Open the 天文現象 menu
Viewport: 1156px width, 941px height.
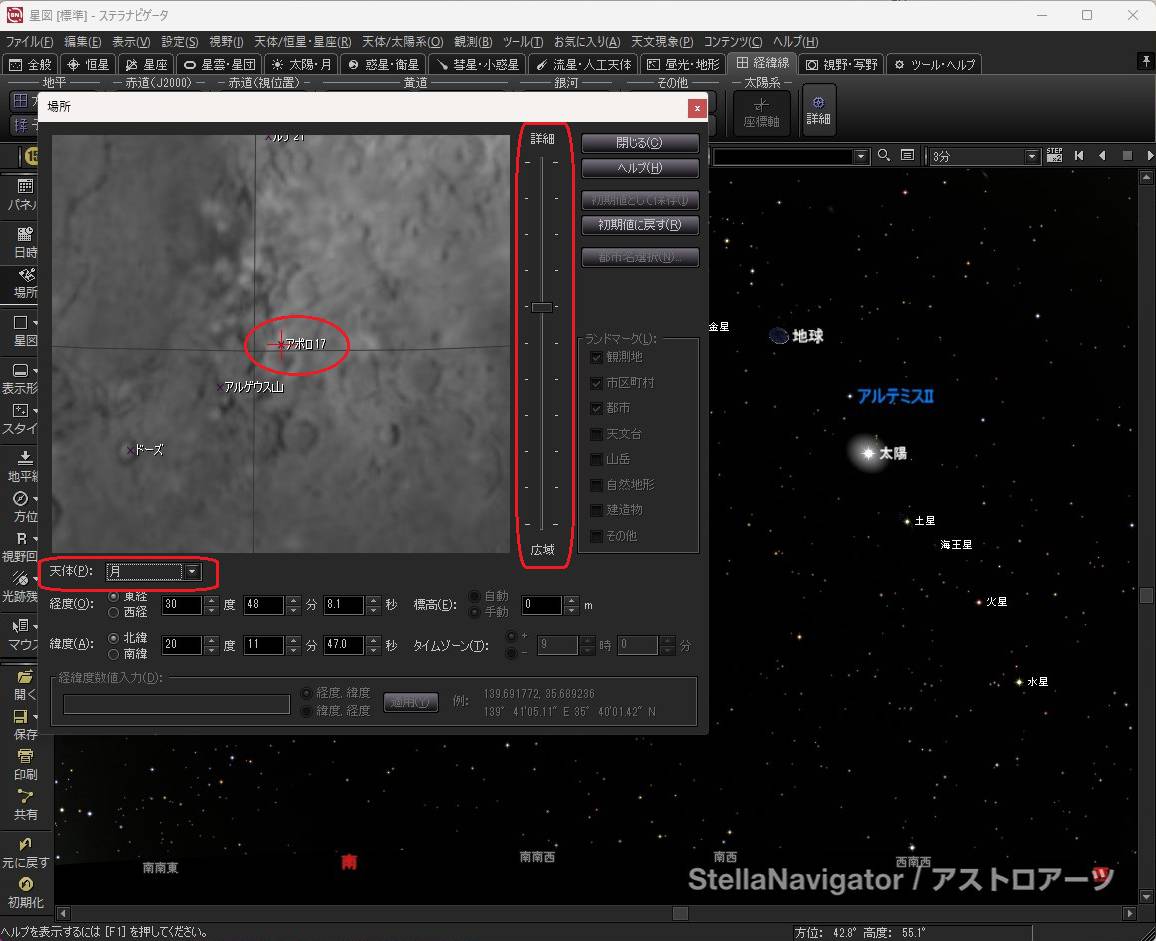click(x=660, y=42)
